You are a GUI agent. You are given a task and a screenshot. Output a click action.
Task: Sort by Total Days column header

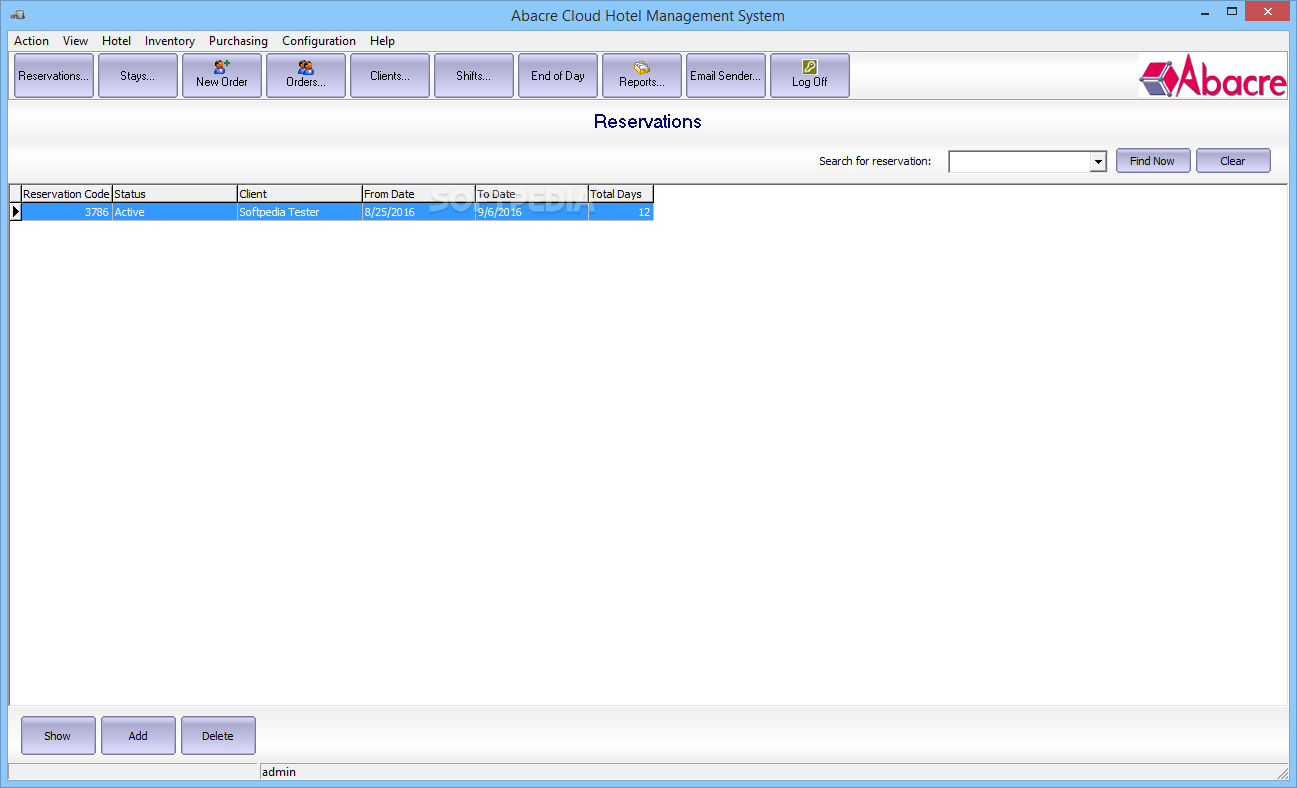pyautogui.click(x=620, y=194)
